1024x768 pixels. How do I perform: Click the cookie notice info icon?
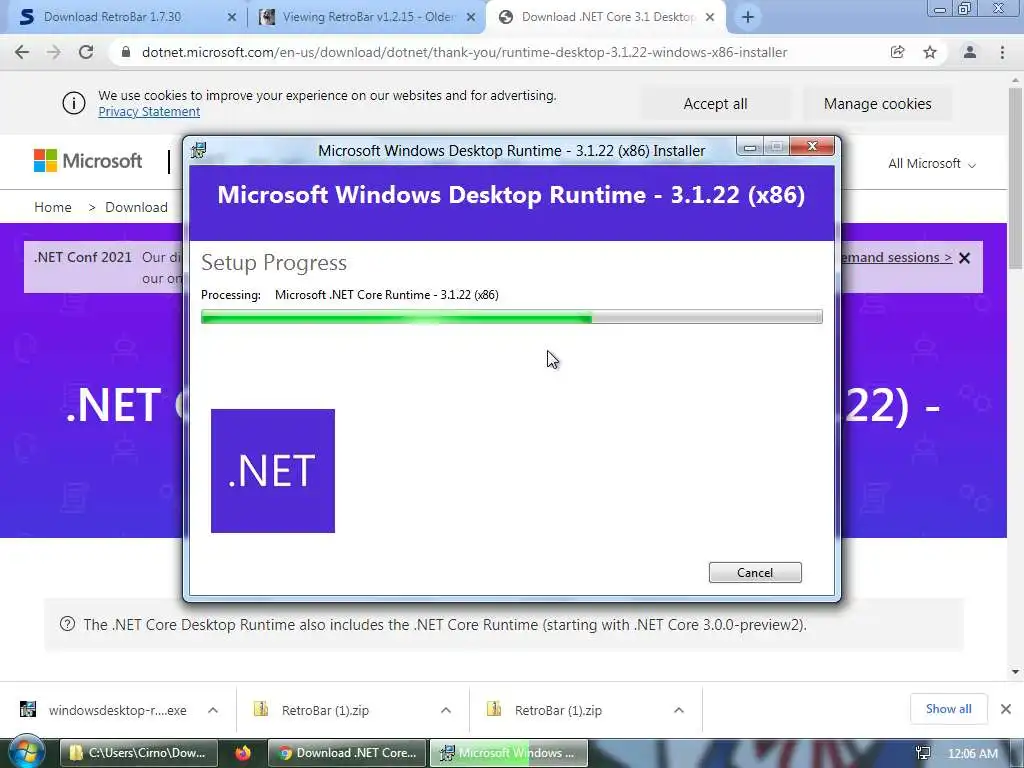(x=74, y=103)
